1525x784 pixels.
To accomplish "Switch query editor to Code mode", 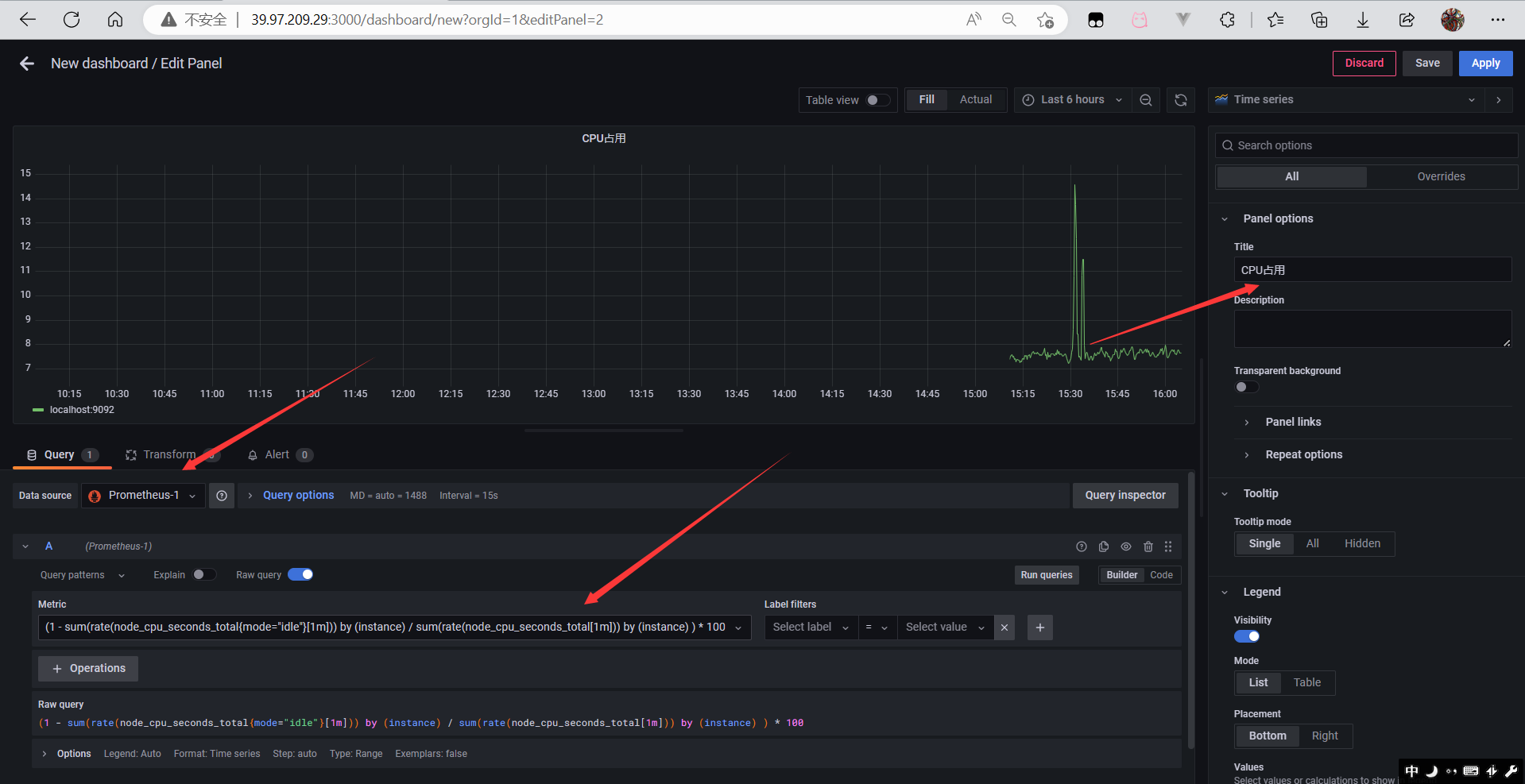I will 1161,575.
